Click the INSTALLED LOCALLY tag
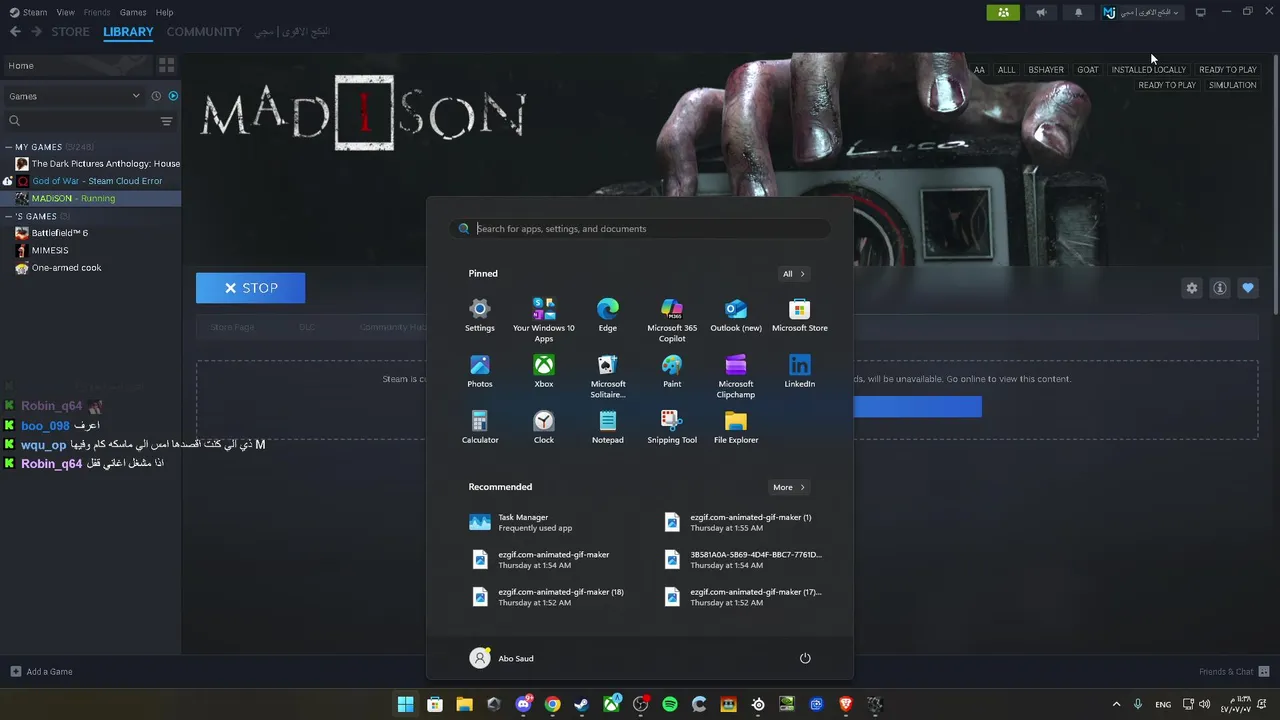This screenshot has height=720, width=1280. tap(1149, 70)
